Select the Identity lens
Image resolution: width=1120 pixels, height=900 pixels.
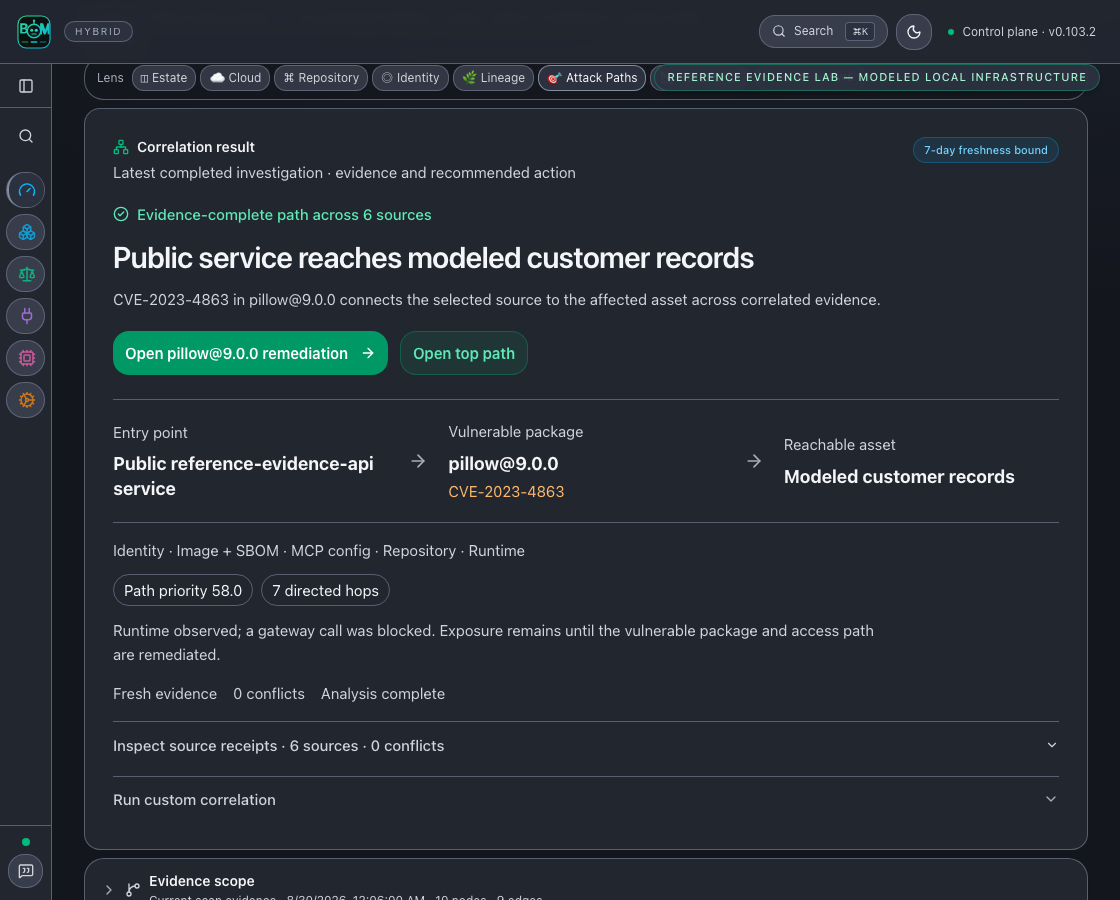(x=411, y=78)
